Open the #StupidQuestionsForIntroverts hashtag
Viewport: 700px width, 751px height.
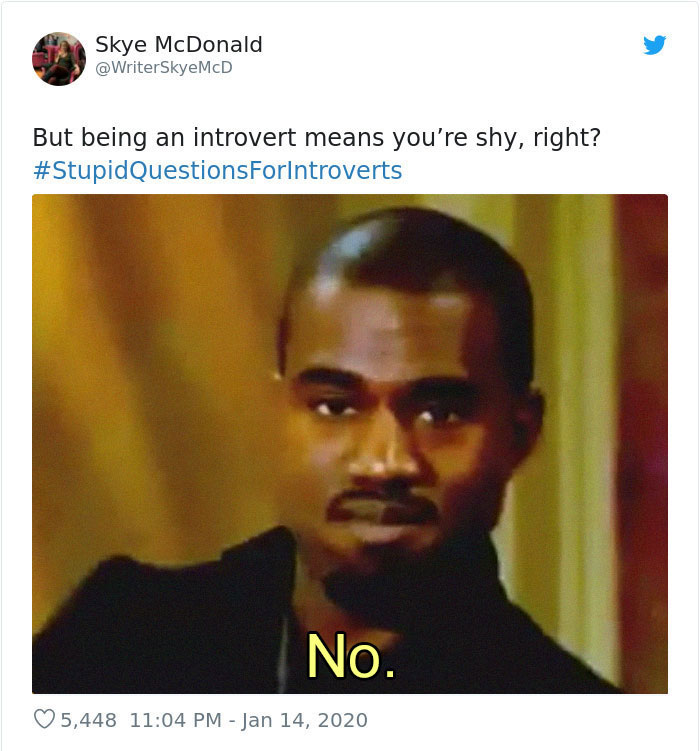pyautogui.click(x=218, y=171)
